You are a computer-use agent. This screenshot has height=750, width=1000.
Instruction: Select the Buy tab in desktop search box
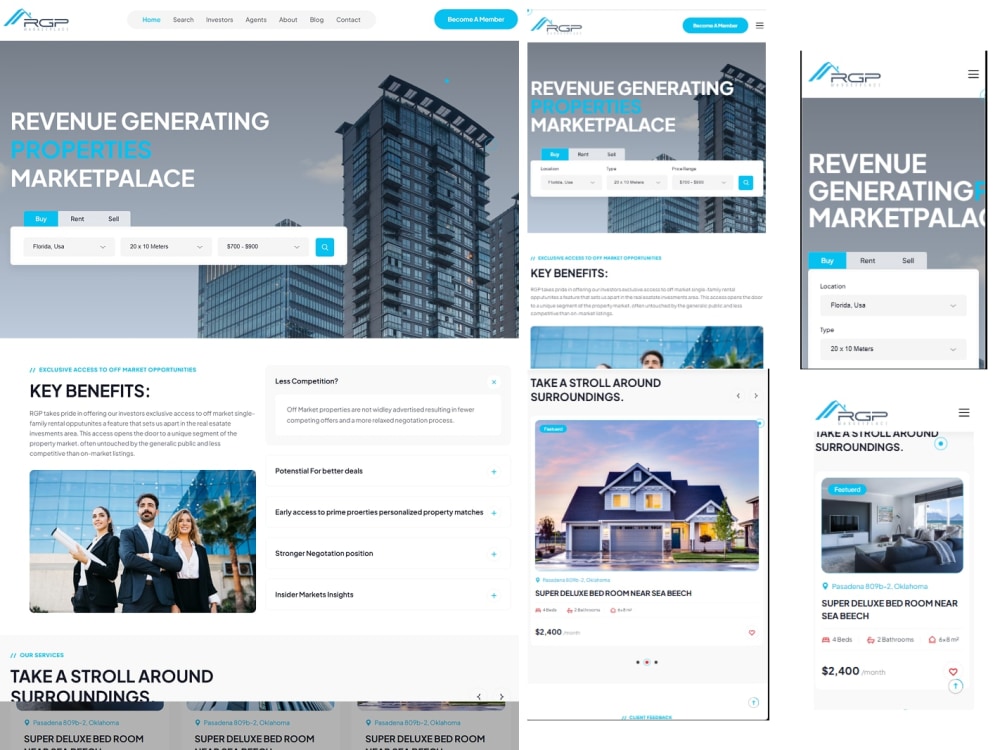41,219
